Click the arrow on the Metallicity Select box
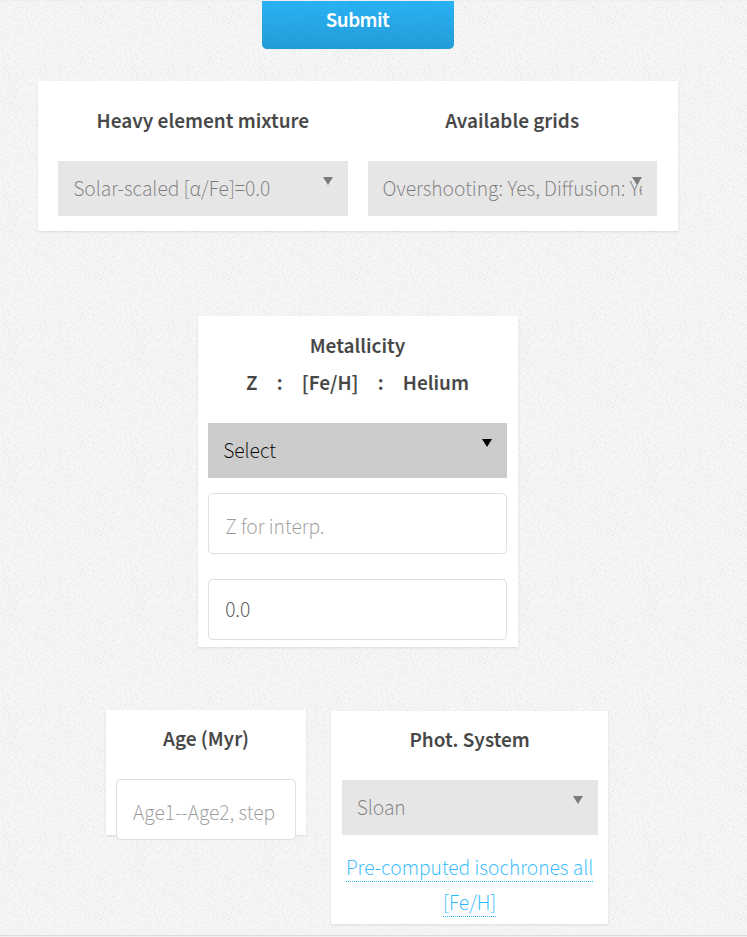747x937 pixels. pos(487,442)
